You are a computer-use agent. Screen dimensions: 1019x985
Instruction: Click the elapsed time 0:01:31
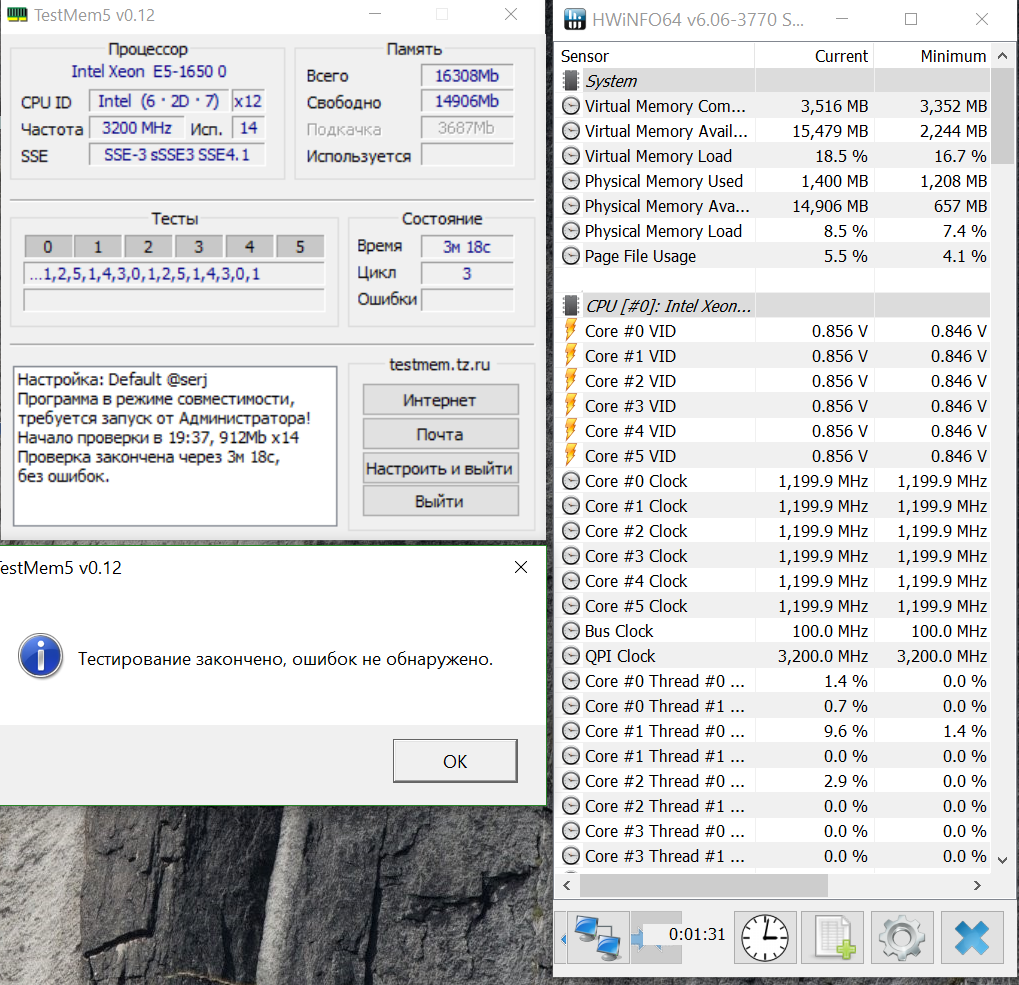[x=697, y=934]
